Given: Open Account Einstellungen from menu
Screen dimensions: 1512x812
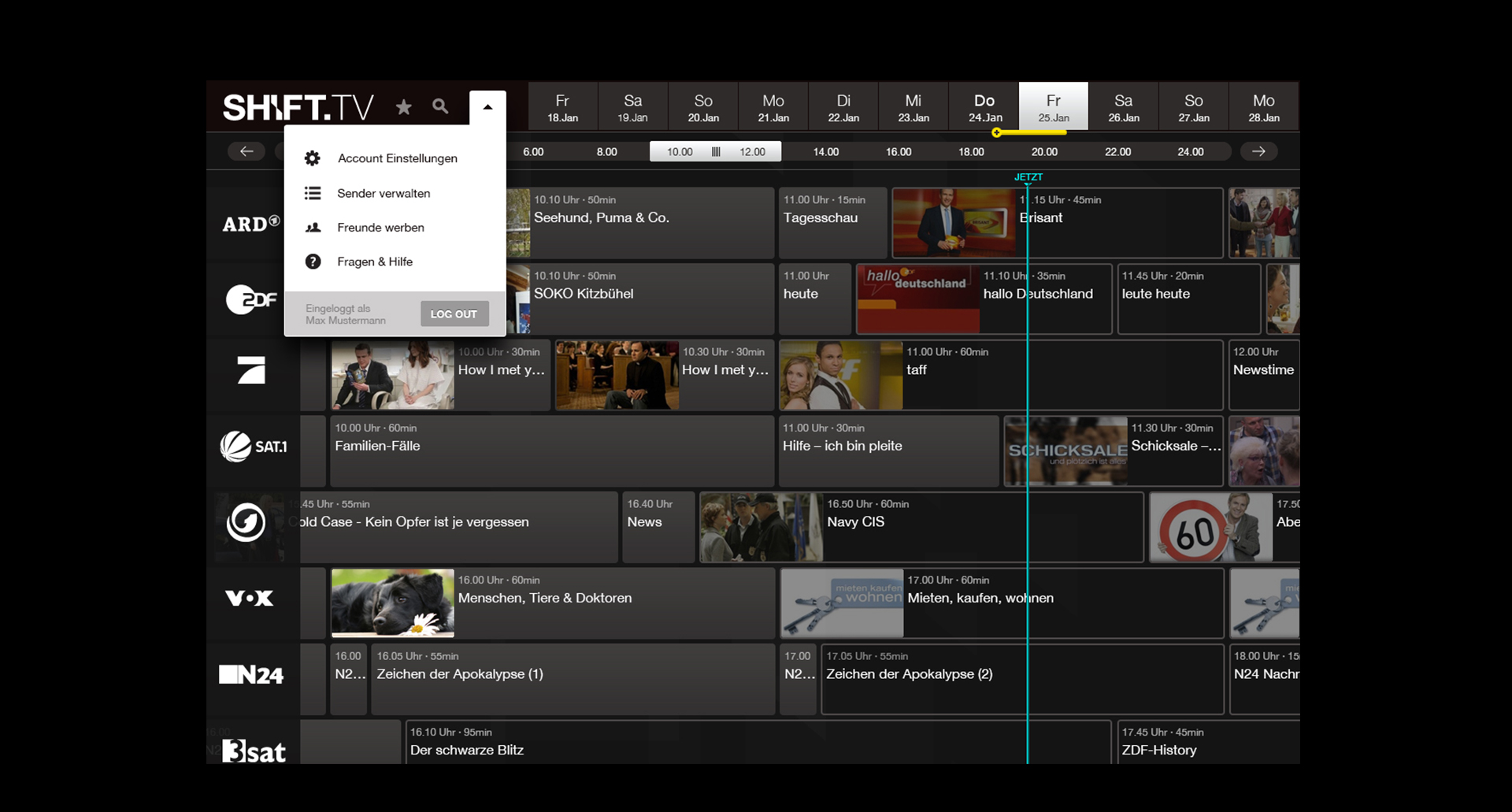Looking at the screenshot, I should point(397,158).
